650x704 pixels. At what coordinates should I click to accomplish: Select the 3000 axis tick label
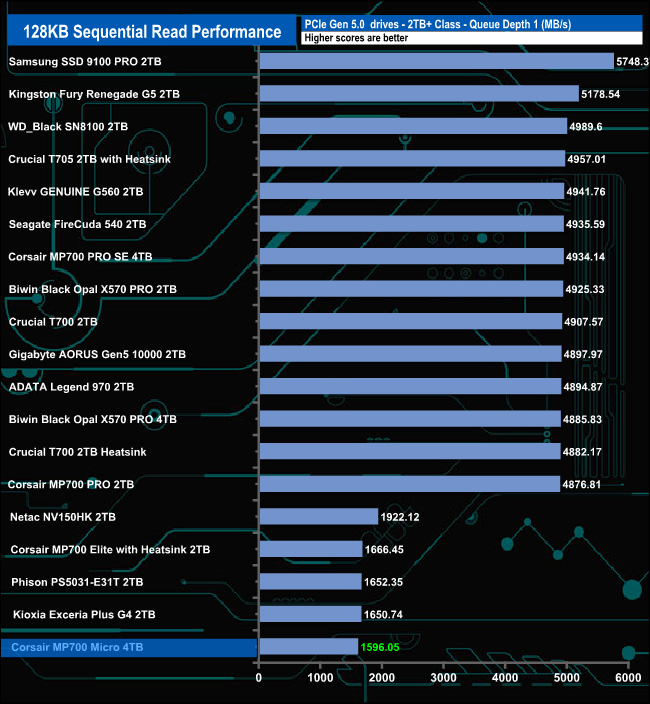444,678
